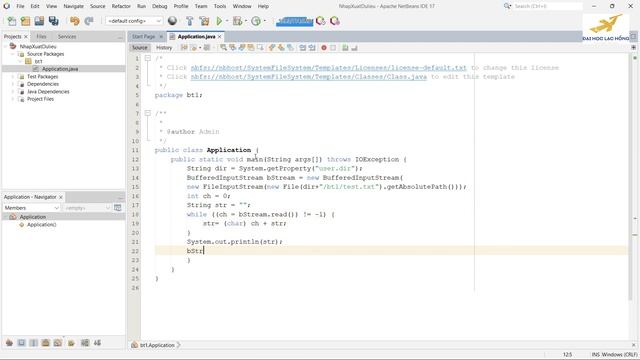This screenshot has width=640, height=360.
Task: Click the New Project toolbar icon
Action: tap(25, 21)
